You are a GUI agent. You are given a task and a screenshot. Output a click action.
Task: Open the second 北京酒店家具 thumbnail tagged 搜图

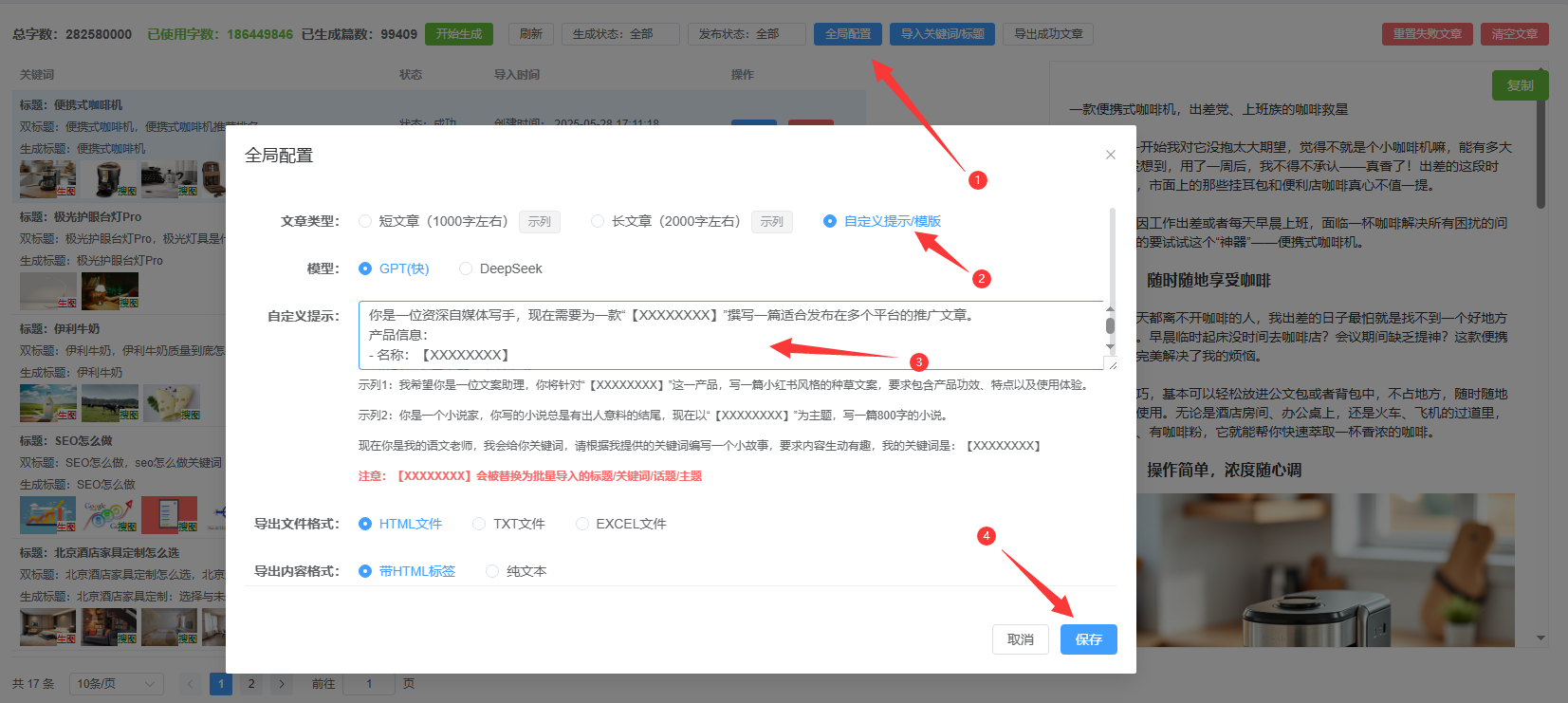tap(110, 626)
